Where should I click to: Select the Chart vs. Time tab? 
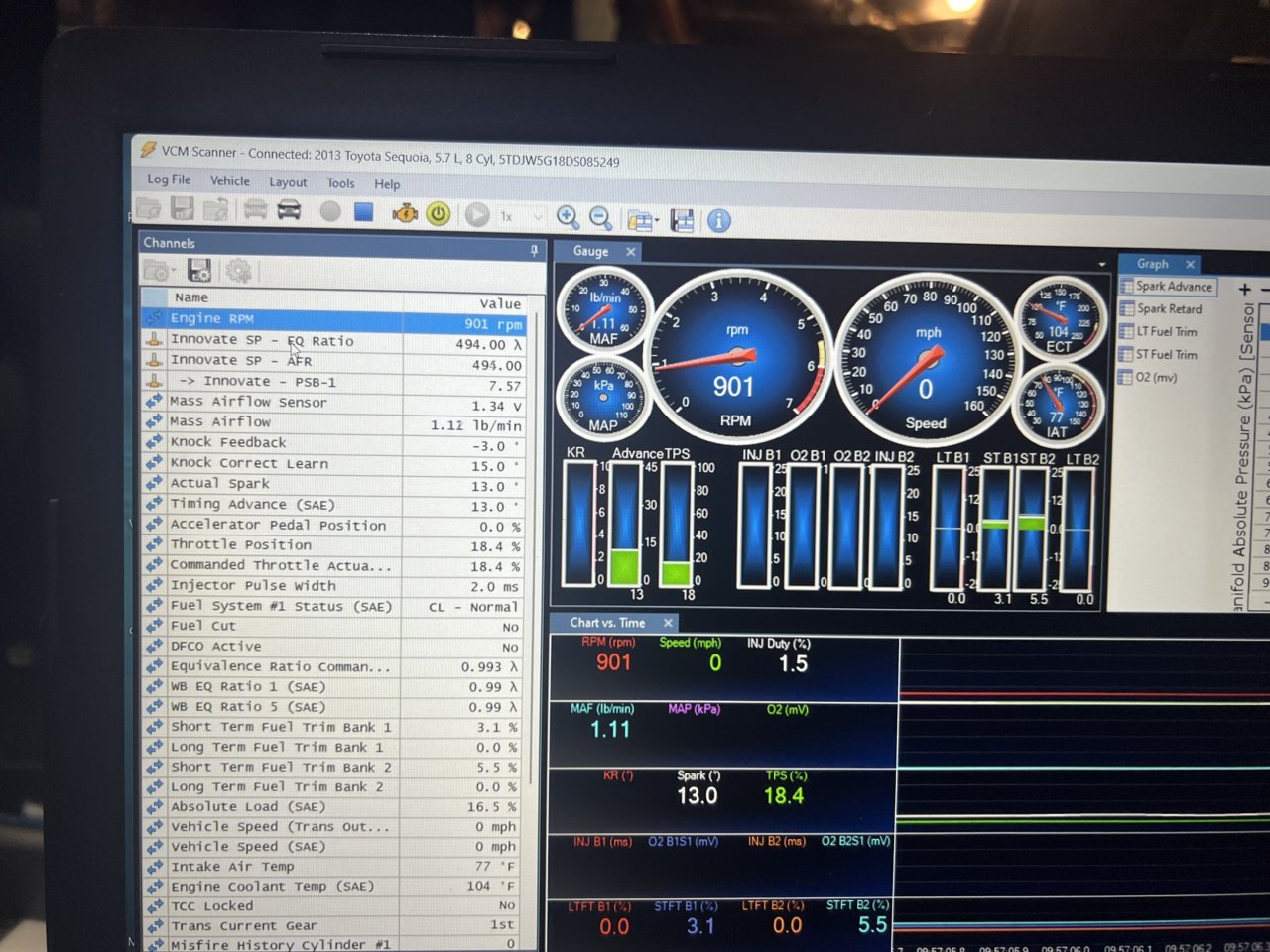607,623
